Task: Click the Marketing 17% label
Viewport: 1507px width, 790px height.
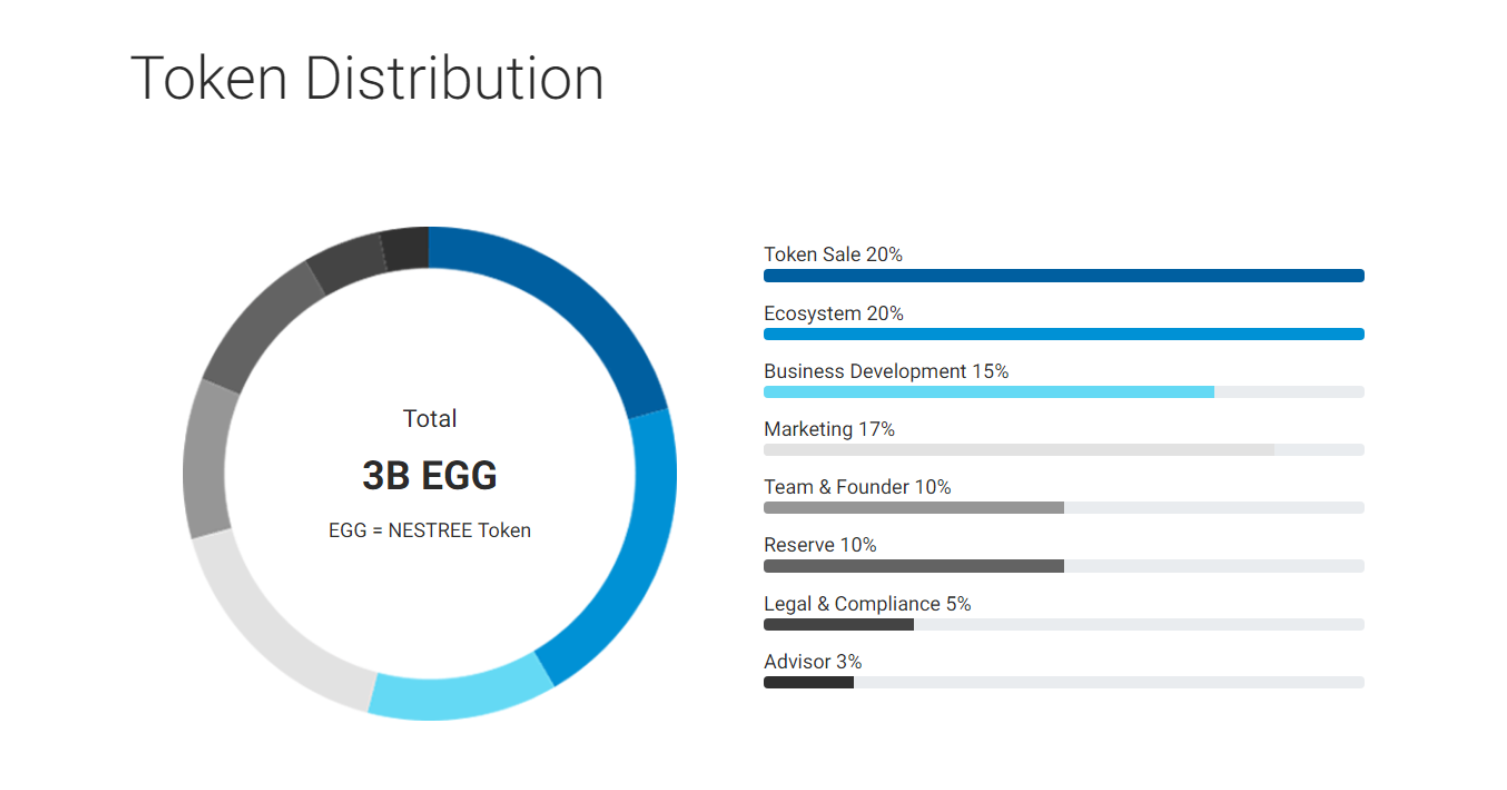Action: (x=829, y=430)
